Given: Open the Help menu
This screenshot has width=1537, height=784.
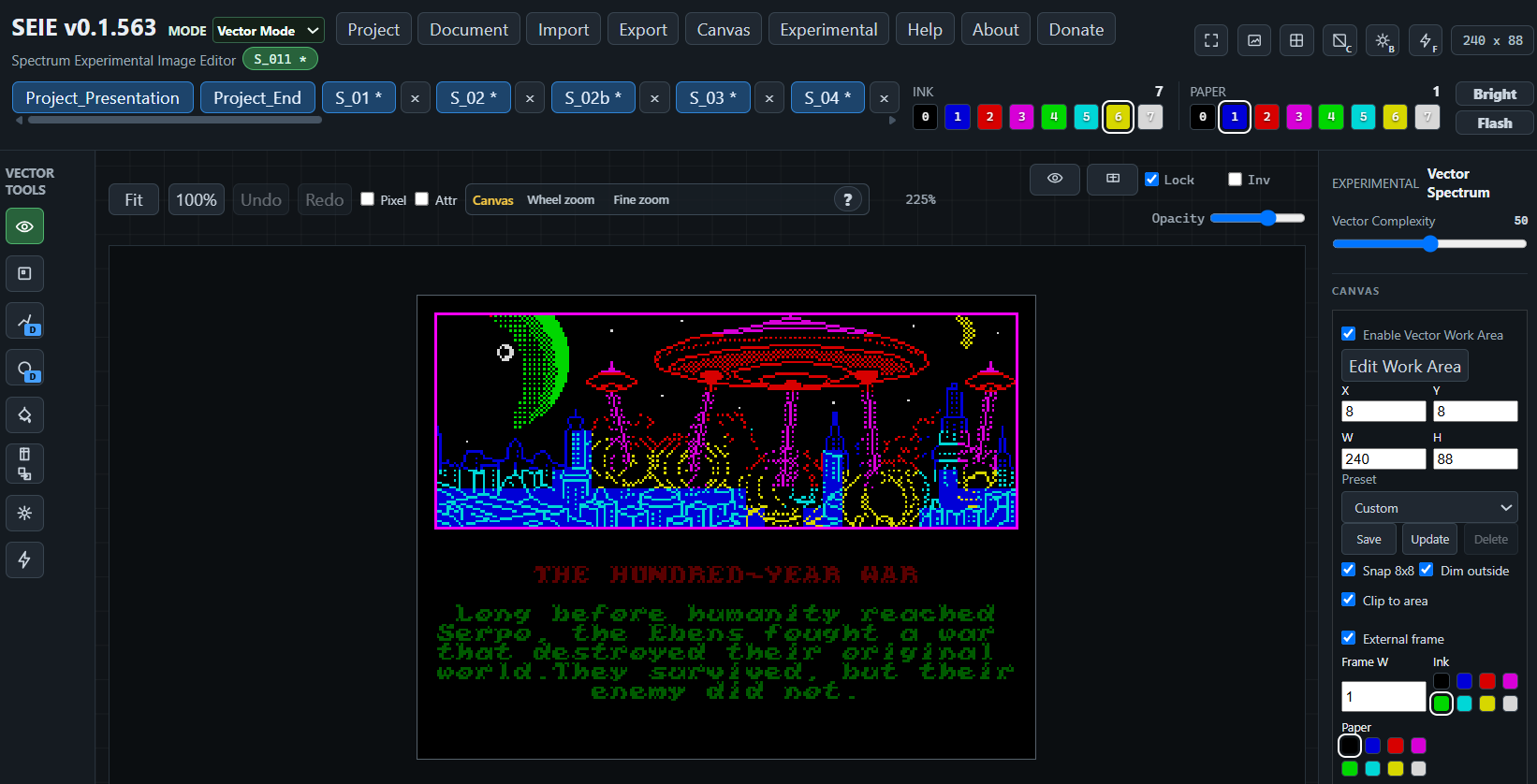Looking at the screenshot, I should click(925, 30).
